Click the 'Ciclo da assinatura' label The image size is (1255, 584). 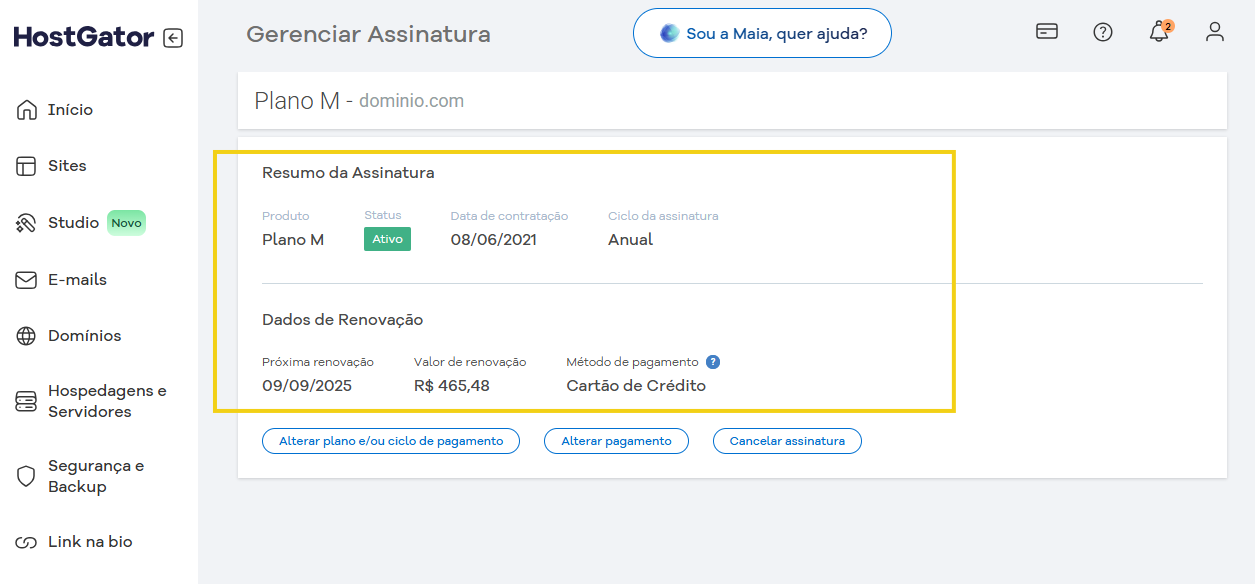coord(663,216)
